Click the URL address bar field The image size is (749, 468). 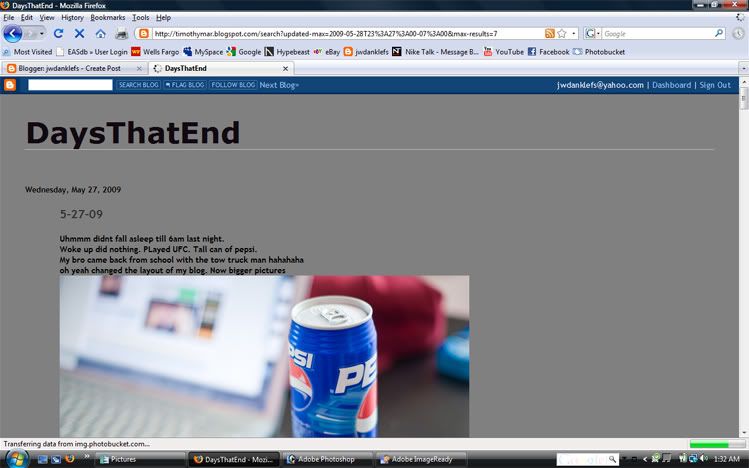coord(348,33)
